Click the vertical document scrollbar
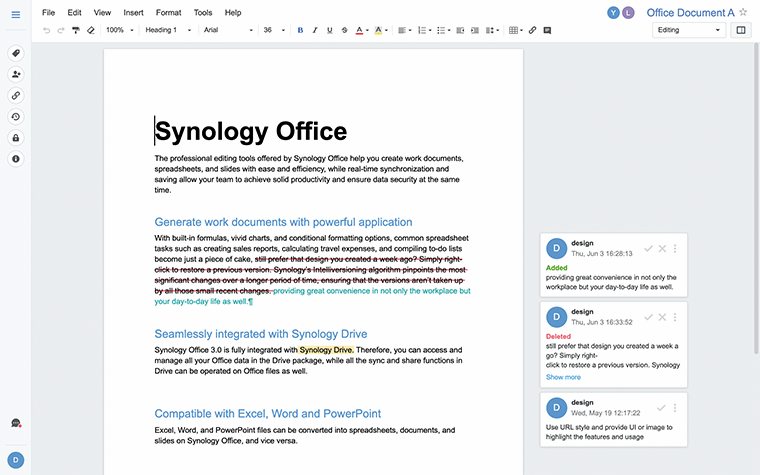Image resolution: width=760 pixels, height=475 pixels. (x=756, y=199)
